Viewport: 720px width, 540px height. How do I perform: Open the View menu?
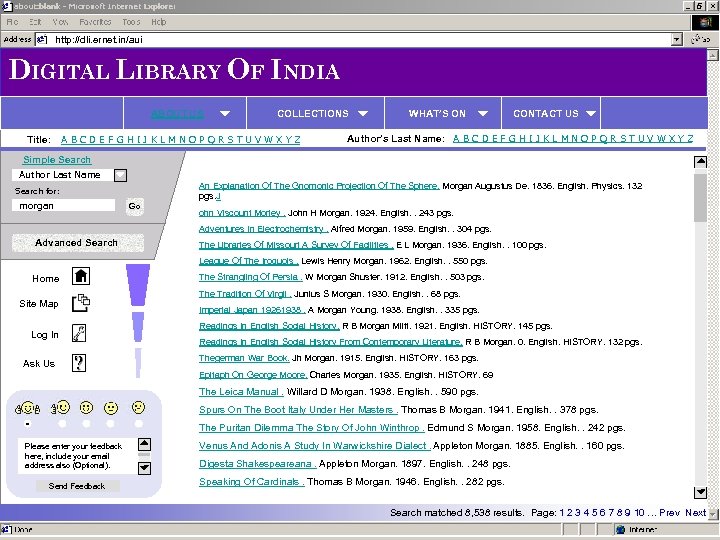(x=60, y=22)
